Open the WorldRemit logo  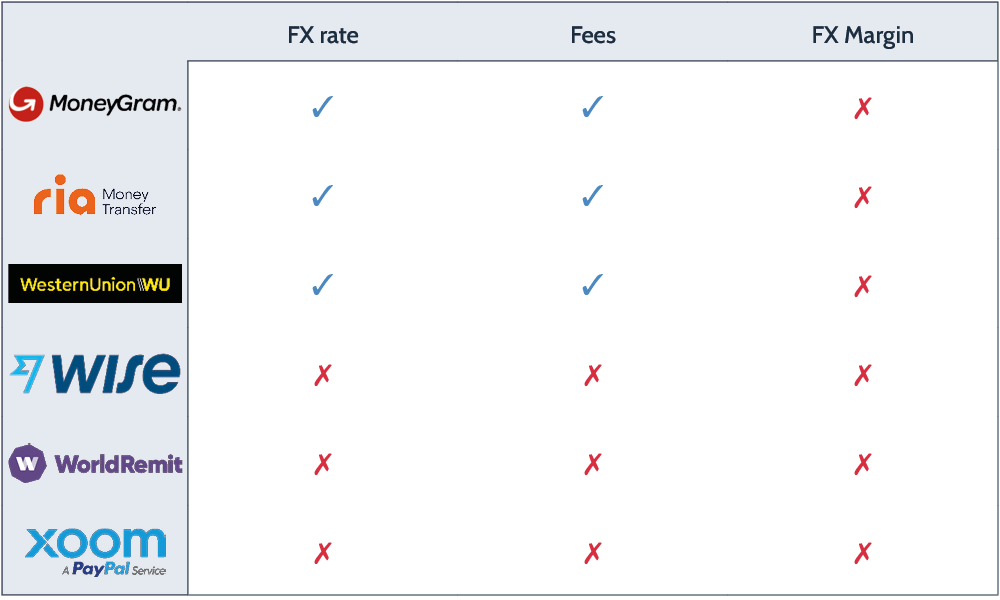pos(95,464)
